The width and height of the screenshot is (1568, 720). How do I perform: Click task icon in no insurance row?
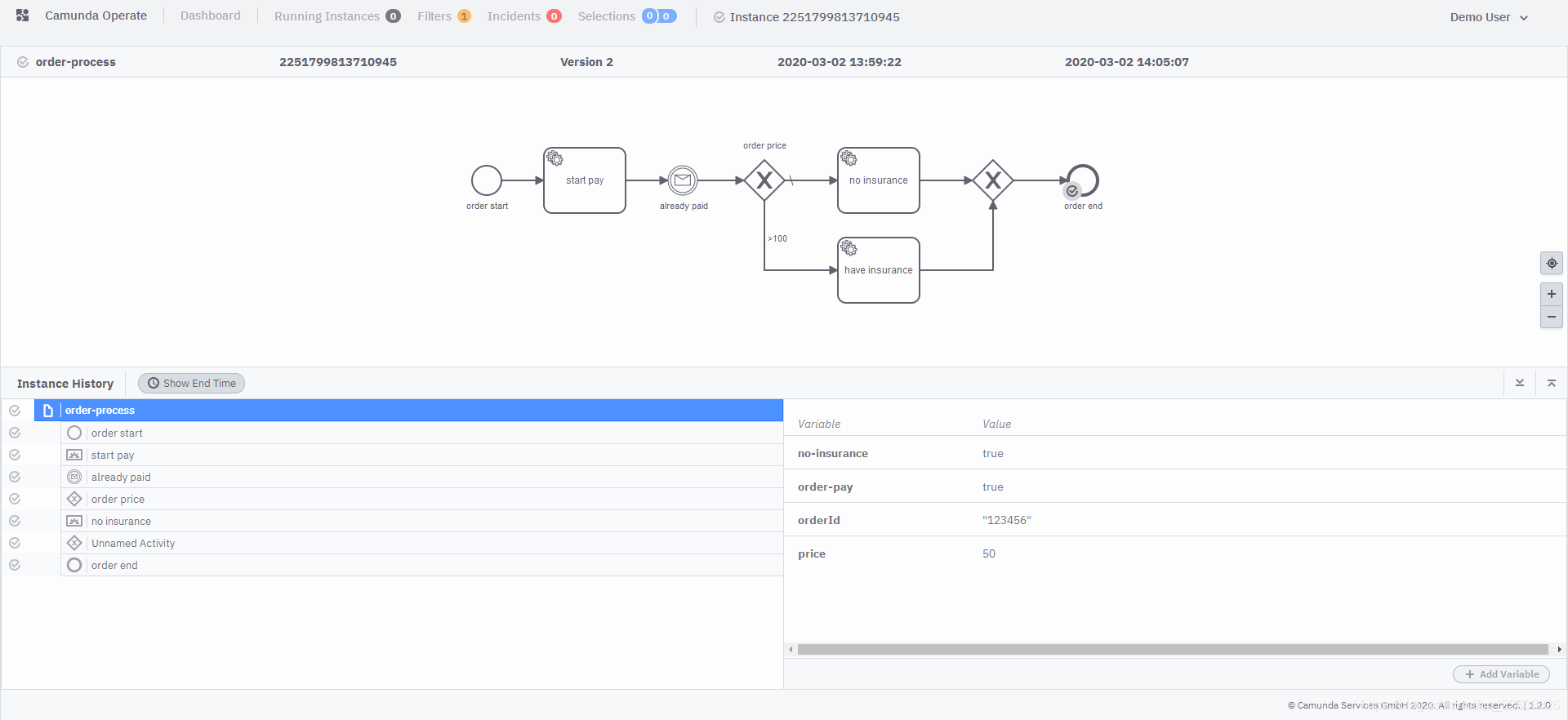[74, 521]
